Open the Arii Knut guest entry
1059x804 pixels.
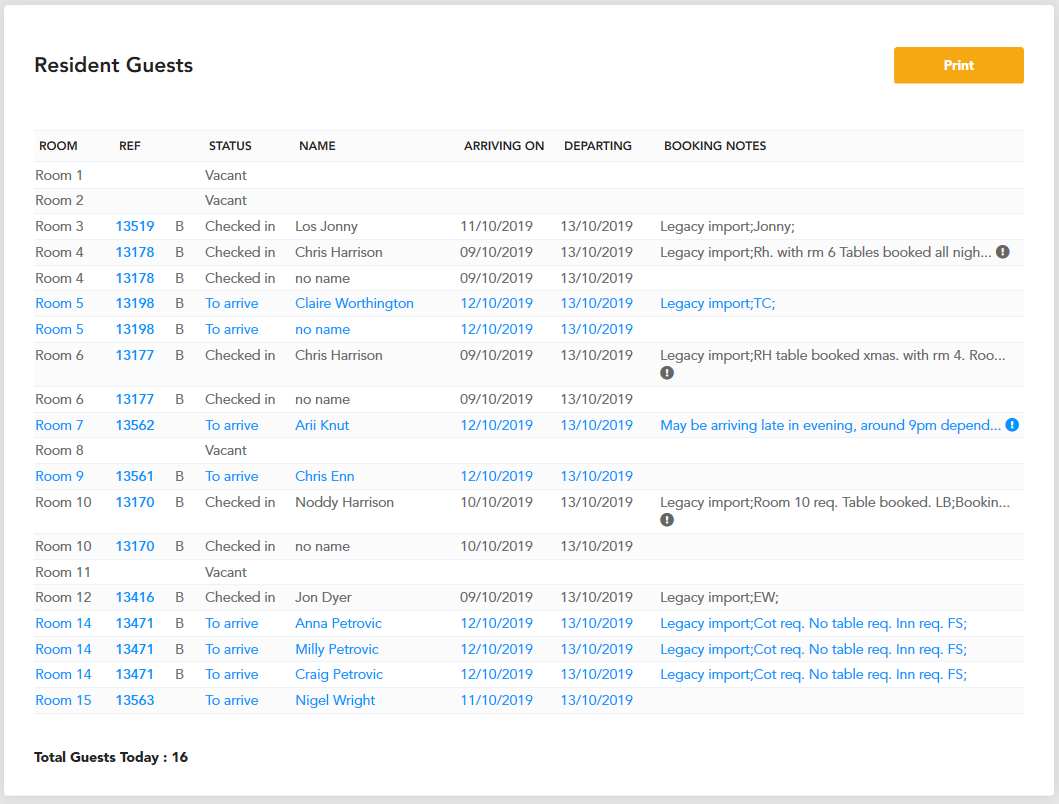[321, 426]
